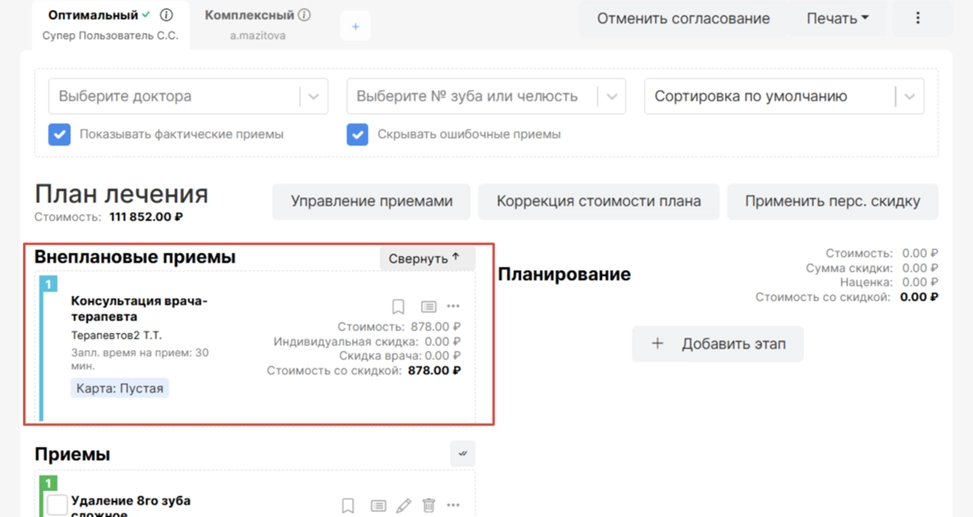
Task: Tick the checkbox for Удаление 8го зуба
Action: [57, 505]
